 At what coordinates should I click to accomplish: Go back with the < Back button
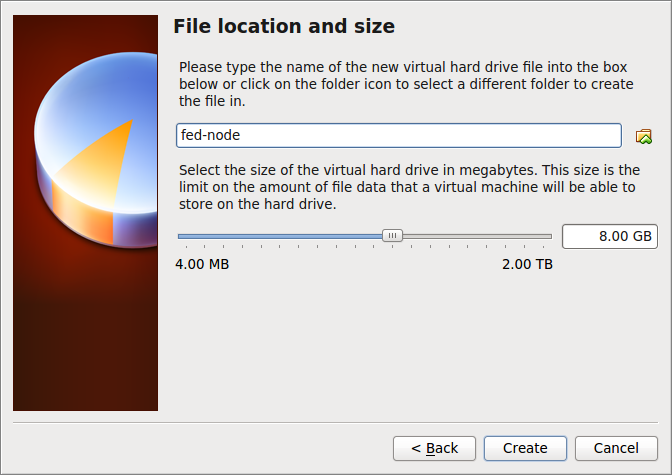434,448
